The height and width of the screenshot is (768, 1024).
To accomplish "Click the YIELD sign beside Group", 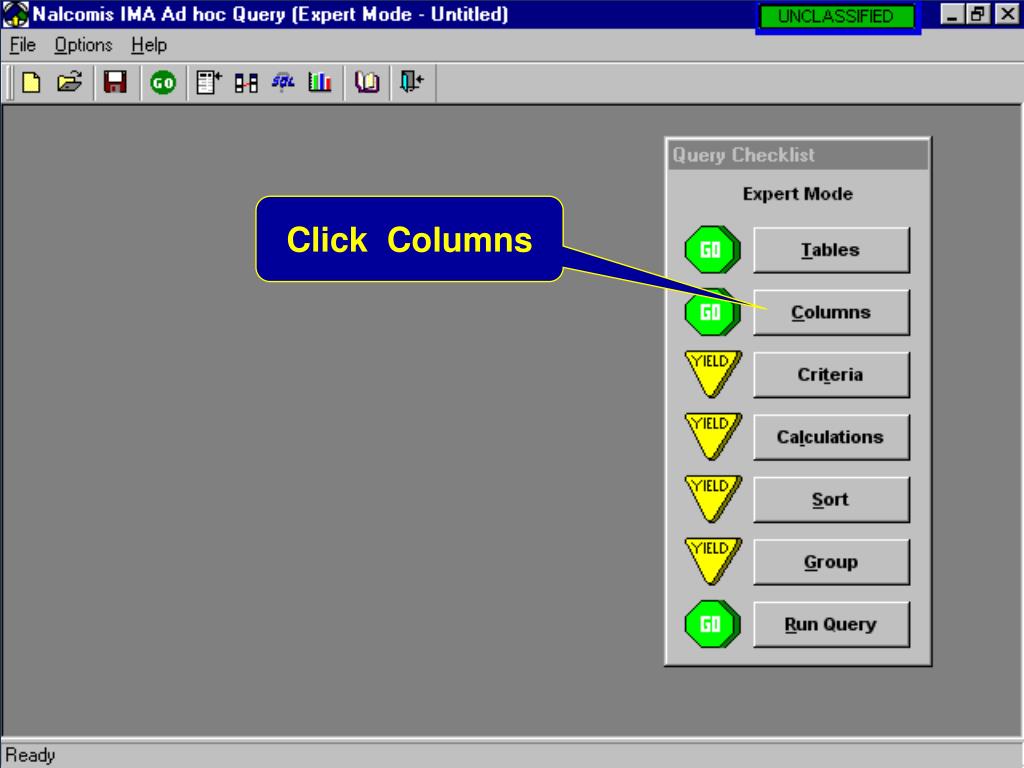I will [712, 560].
